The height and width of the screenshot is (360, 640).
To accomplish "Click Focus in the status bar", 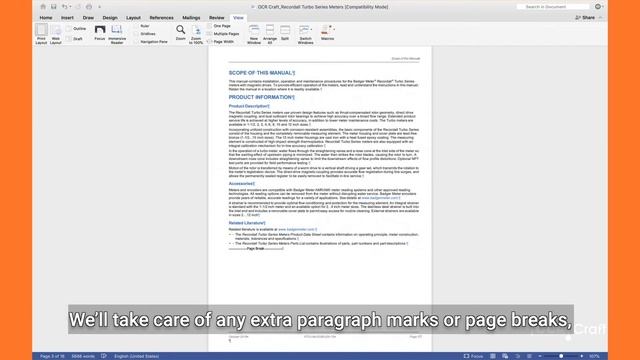I will point(473,356).
